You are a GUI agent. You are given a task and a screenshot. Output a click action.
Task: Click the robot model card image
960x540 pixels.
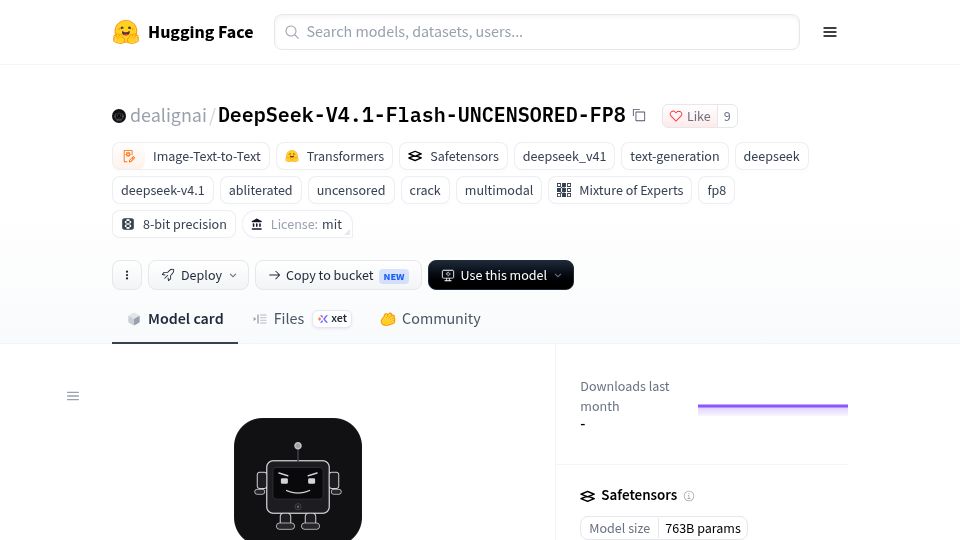[x=298, y=479]
